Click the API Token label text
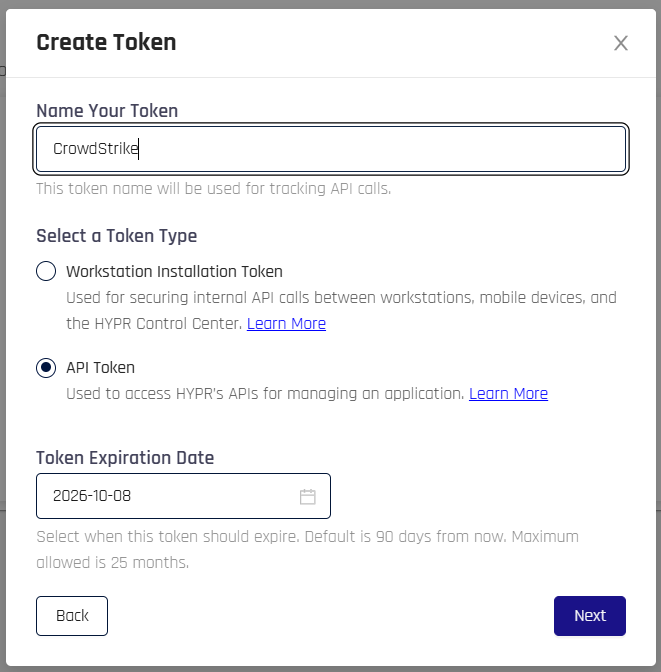Image resolution: width=661 pixels, height=672 pixels. [100, 368]
